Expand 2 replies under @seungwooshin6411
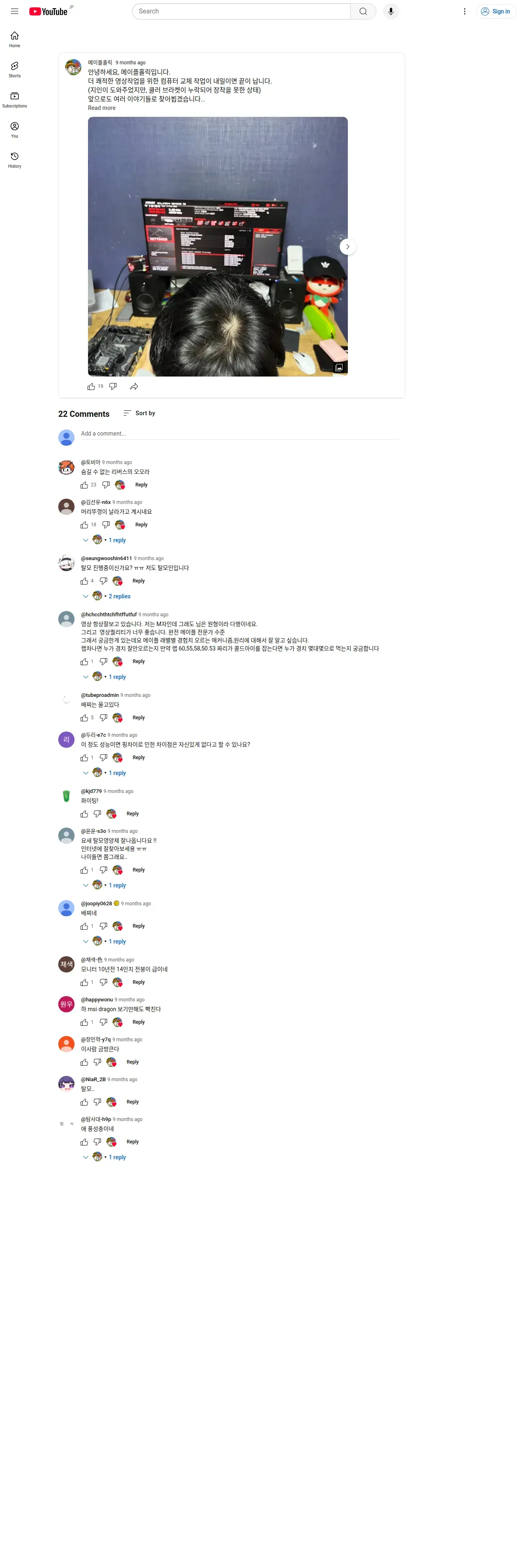This screenshot has width=523, height=1568. pyautogui.click(x=107, y=596)
